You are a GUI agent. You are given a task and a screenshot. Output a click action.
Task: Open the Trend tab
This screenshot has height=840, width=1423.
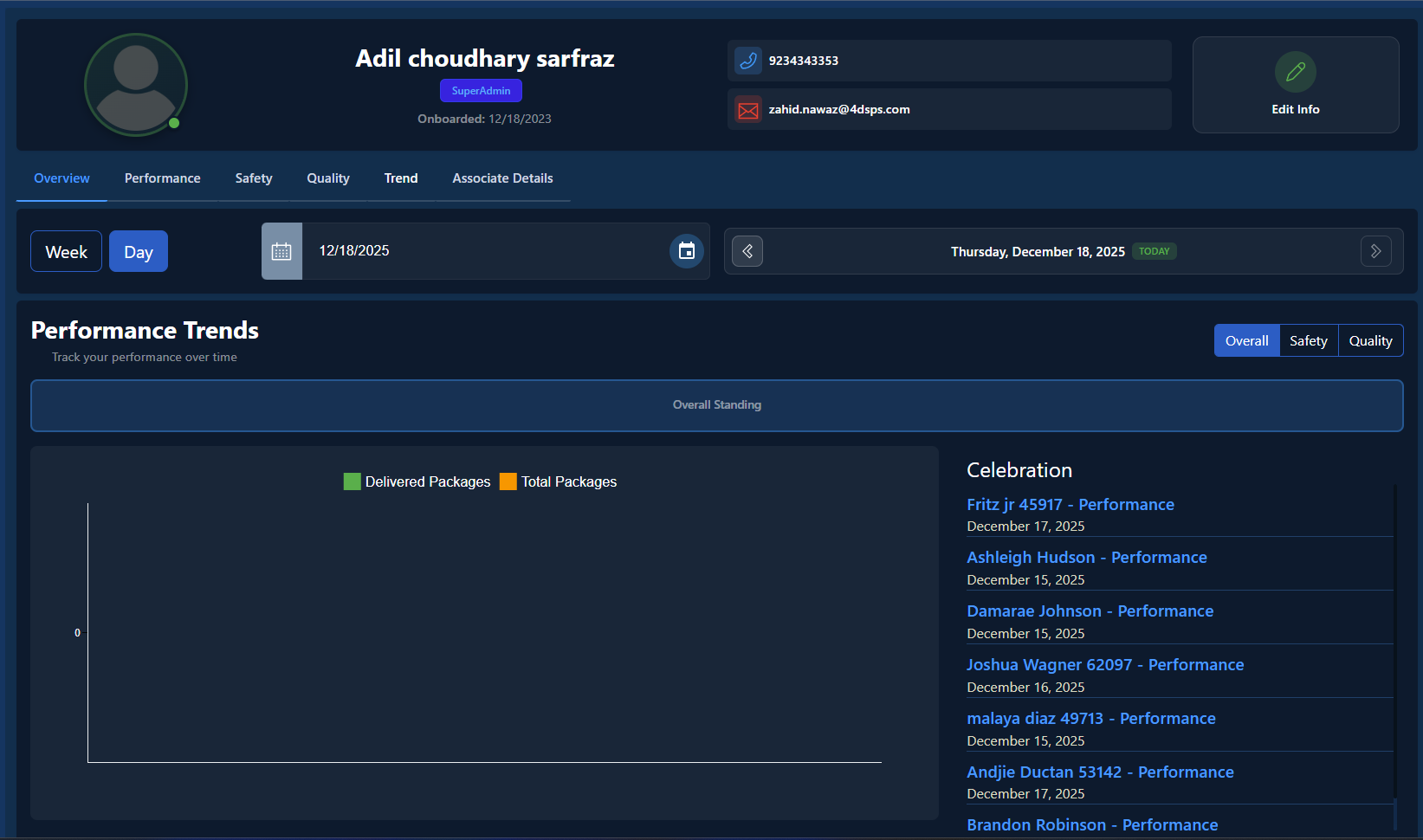(401, 178)
